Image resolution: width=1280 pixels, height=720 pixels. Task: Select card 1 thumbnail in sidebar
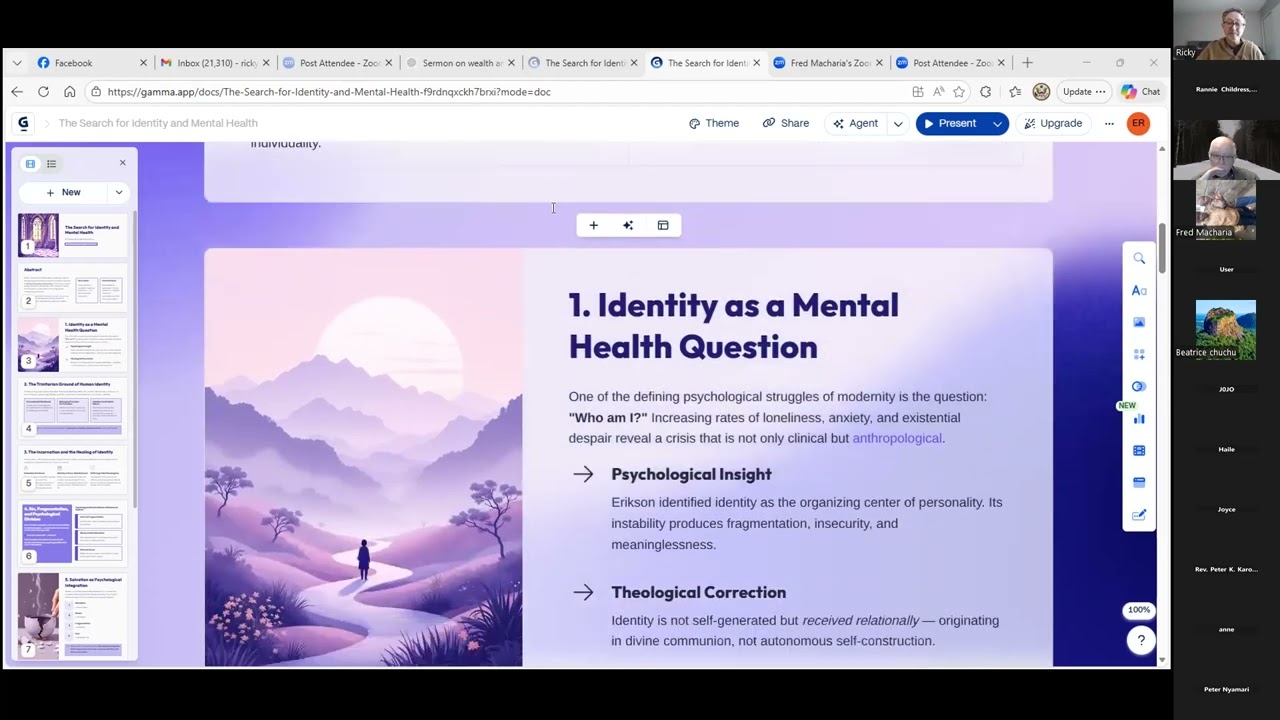tap(73, 236)
